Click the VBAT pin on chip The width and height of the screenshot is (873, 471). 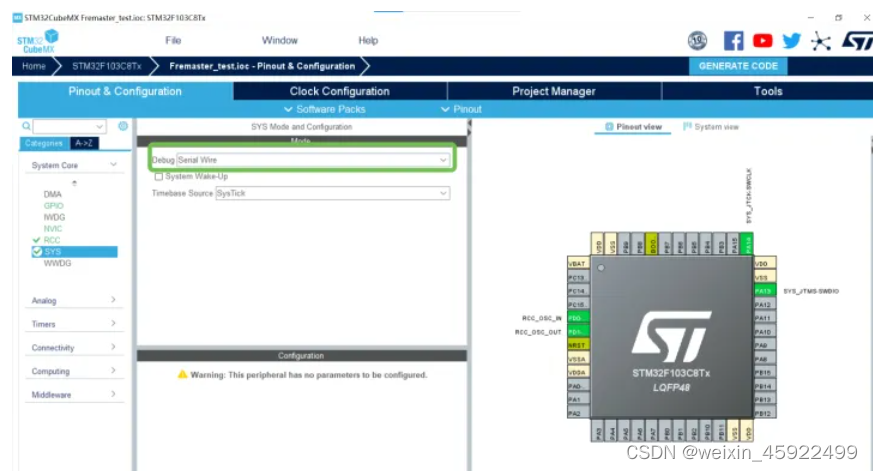[x=578, y=263]
